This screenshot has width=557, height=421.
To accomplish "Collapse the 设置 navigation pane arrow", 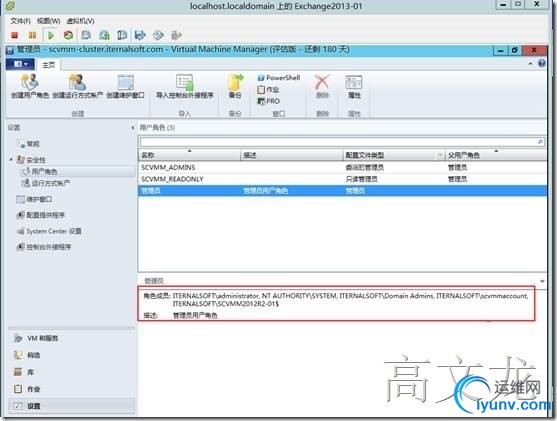I will pos(133,128).
